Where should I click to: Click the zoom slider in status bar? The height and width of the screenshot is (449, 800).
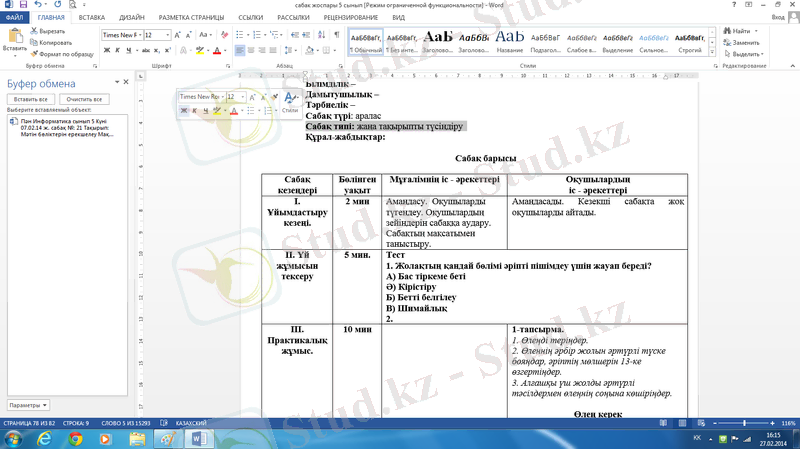point(744,424)
